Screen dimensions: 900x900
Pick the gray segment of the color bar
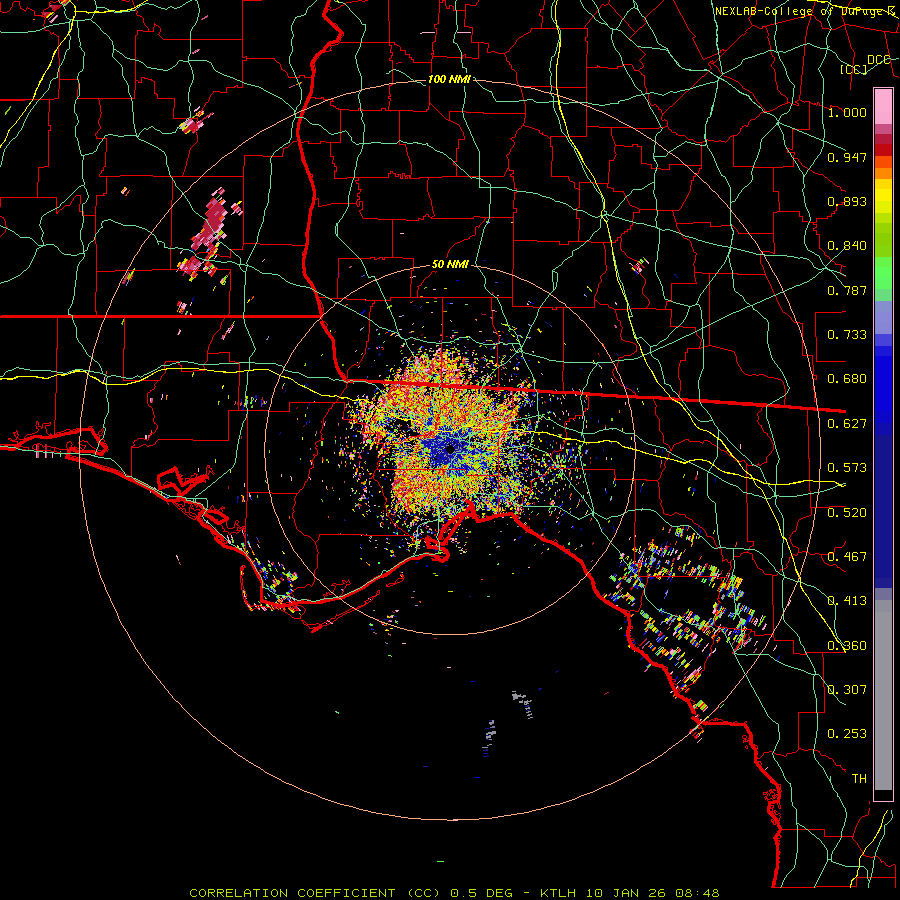click(883, 695)
